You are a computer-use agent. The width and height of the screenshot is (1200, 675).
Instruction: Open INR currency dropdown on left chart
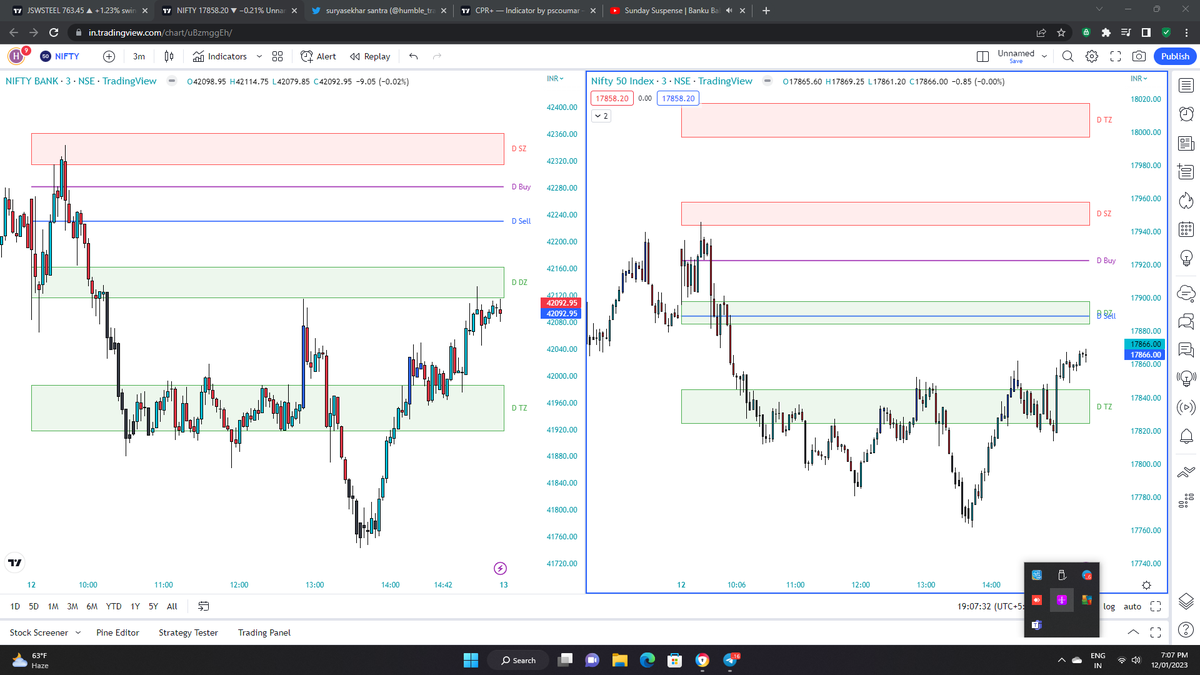coord(555,78)
